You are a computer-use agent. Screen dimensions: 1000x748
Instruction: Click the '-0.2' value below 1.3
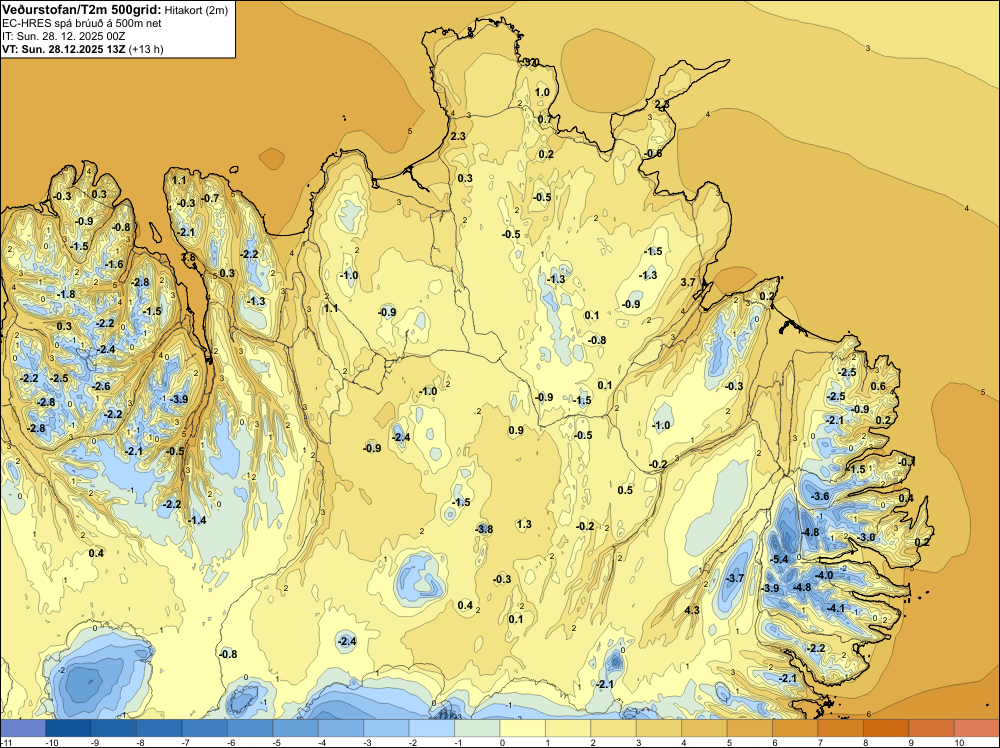(585, 526)
